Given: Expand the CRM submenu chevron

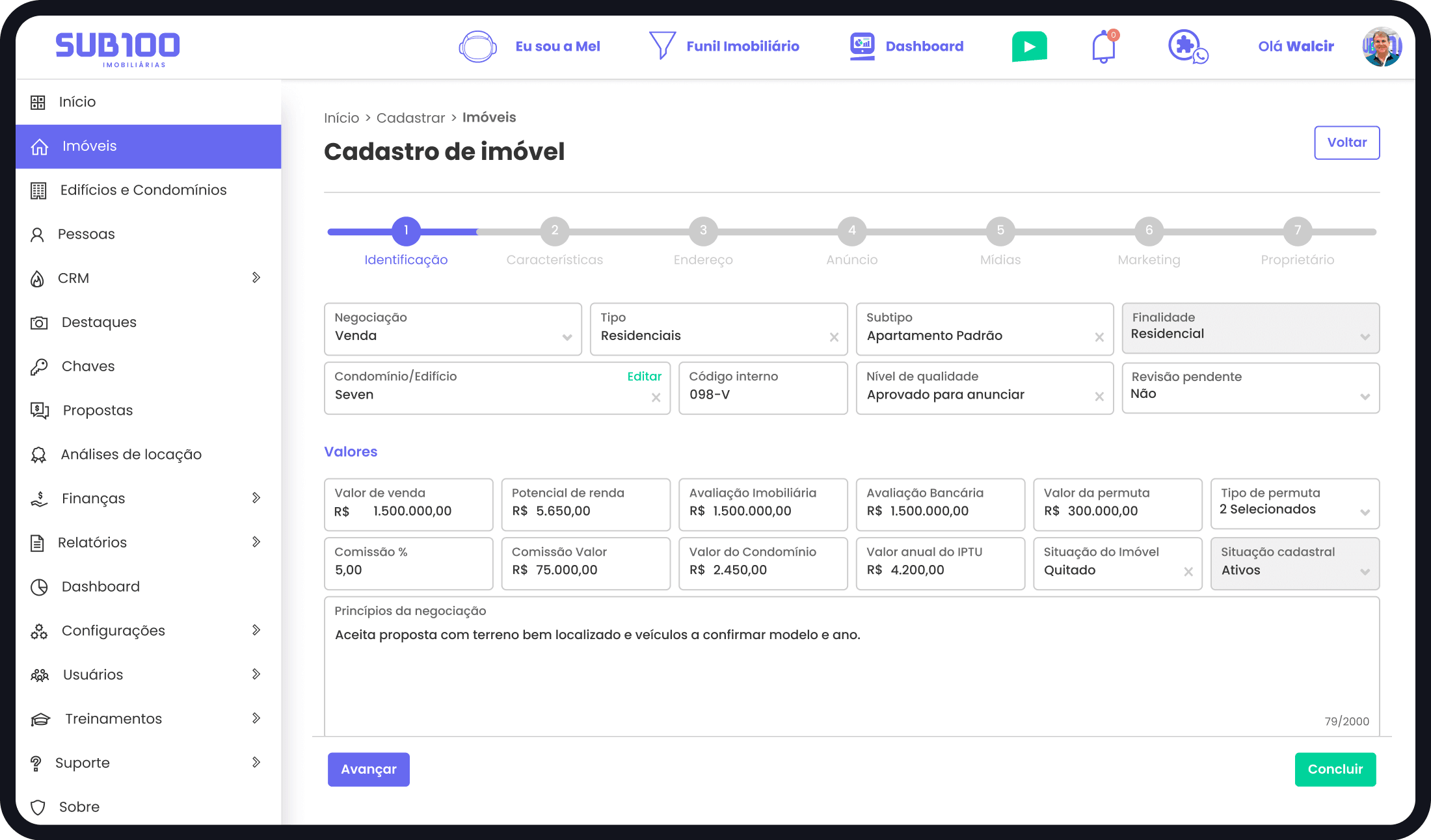Looking at the screenshot, I should (x=256, y=278).
